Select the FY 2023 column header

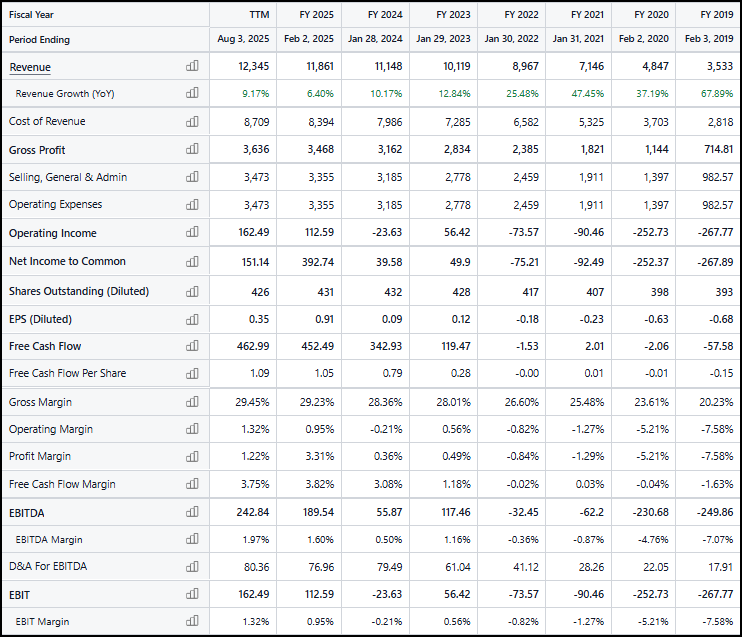tap(453, 15)
